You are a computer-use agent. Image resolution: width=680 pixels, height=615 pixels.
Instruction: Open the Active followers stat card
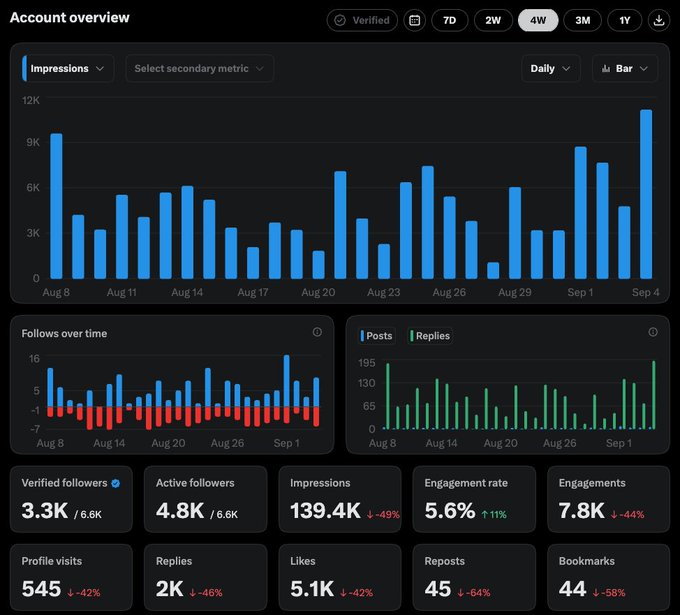click(206, 499)
